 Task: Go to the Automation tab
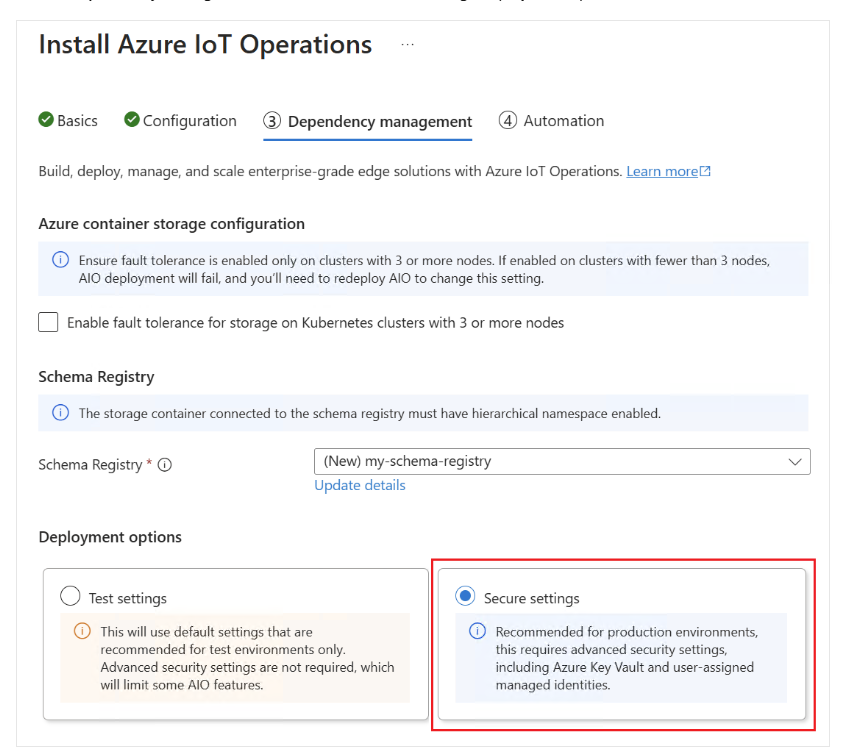coord(563,121)
